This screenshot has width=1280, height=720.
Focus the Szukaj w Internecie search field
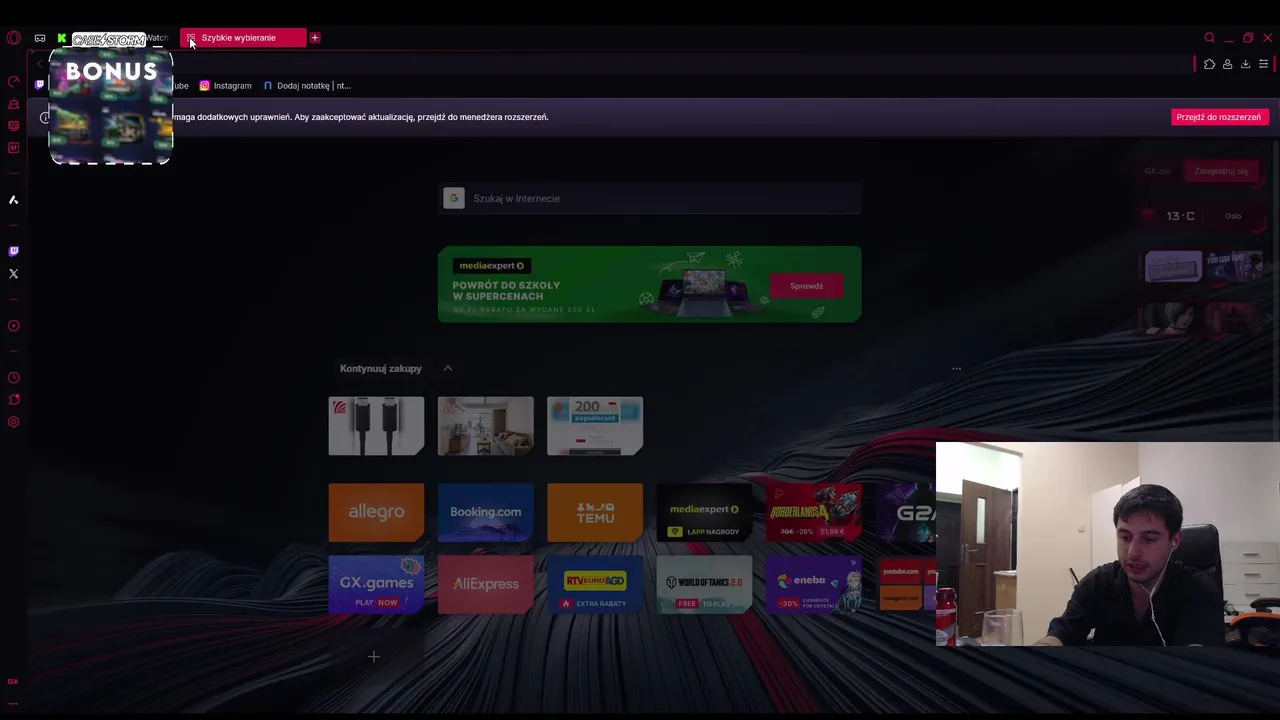pyautogui.click(x=650, y=198)
